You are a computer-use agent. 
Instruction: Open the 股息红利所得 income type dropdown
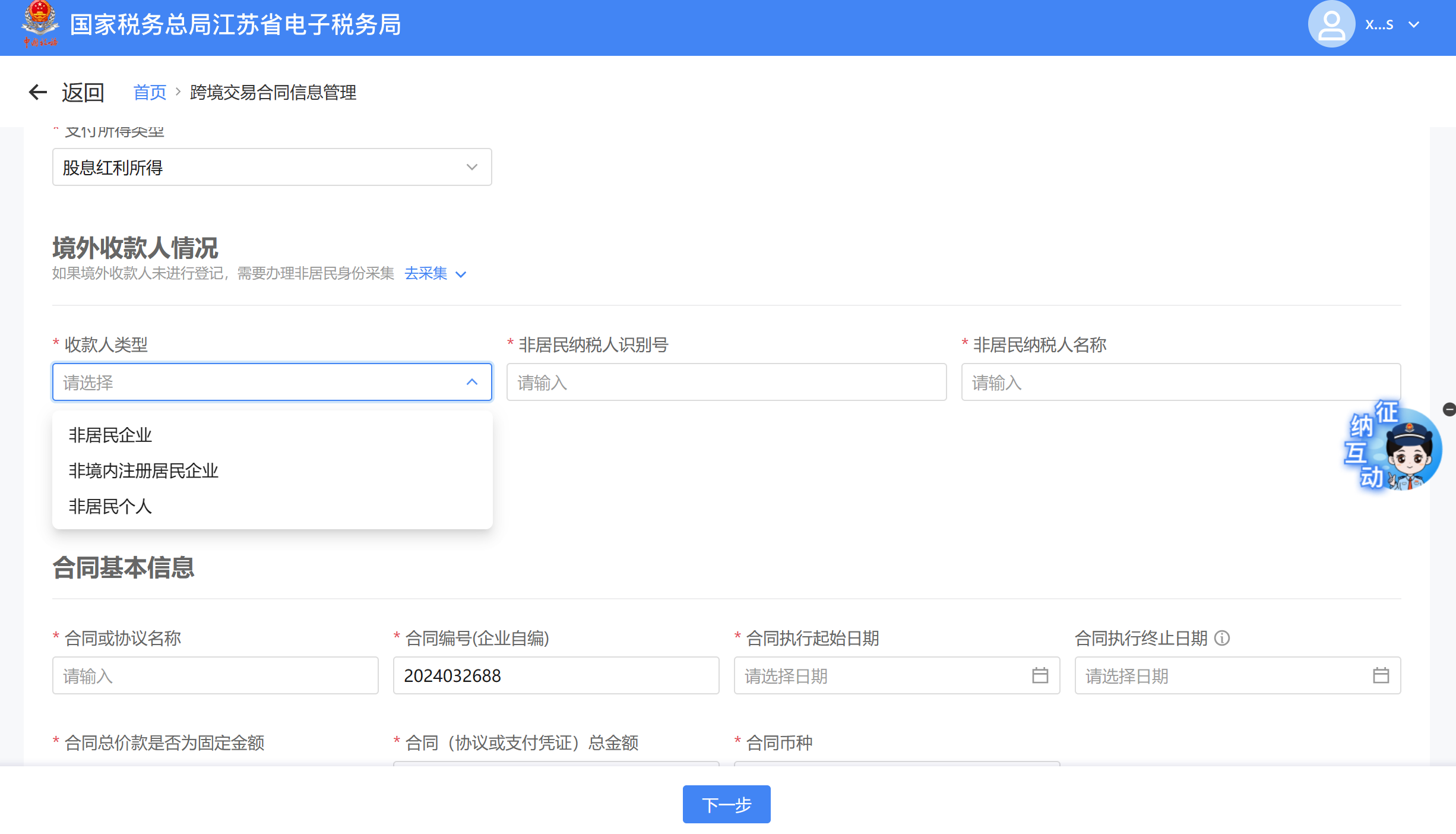[272, 168]
